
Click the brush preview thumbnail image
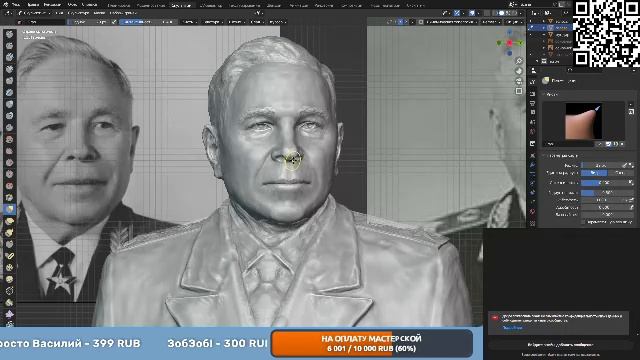tap(584, 121)
